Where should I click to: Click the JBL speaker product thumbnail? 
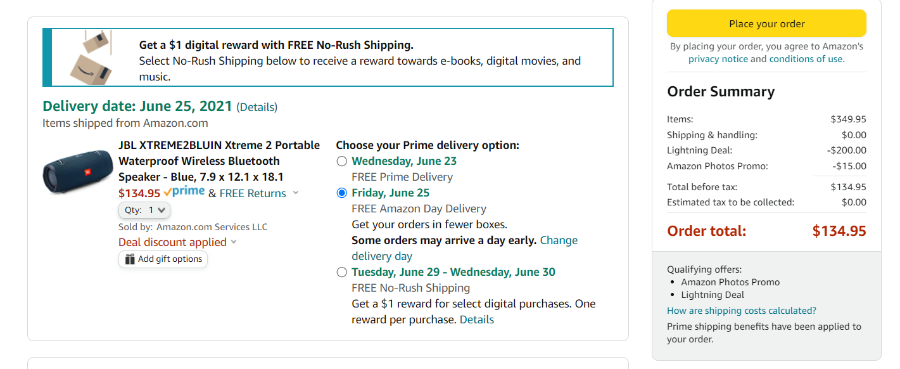78,172
